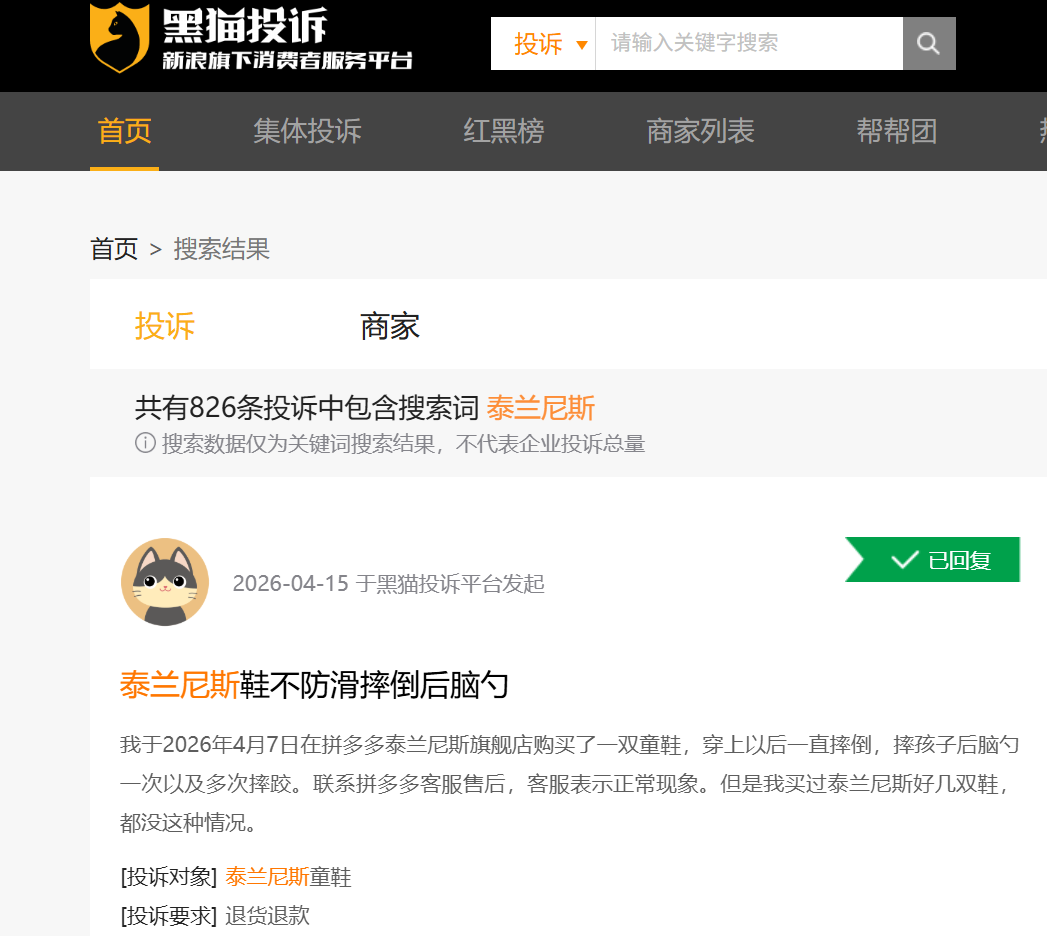The height and width of the screenshot is (936, 1047).
Task: Click the 首页 breadcrumb link
Action: (x=114, y=249)
